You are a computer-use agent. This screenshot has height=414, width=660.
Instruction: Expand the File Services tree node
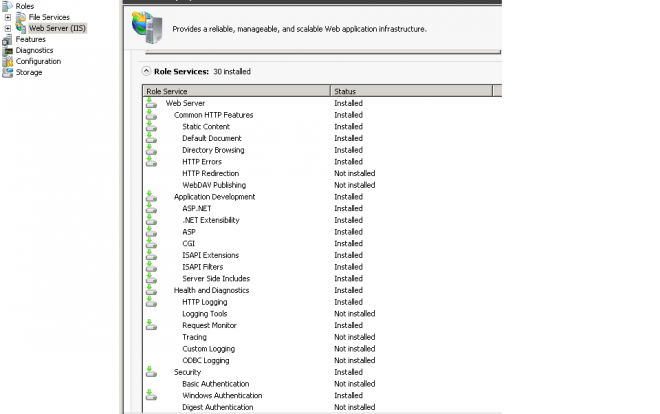[x=8, y=17]
